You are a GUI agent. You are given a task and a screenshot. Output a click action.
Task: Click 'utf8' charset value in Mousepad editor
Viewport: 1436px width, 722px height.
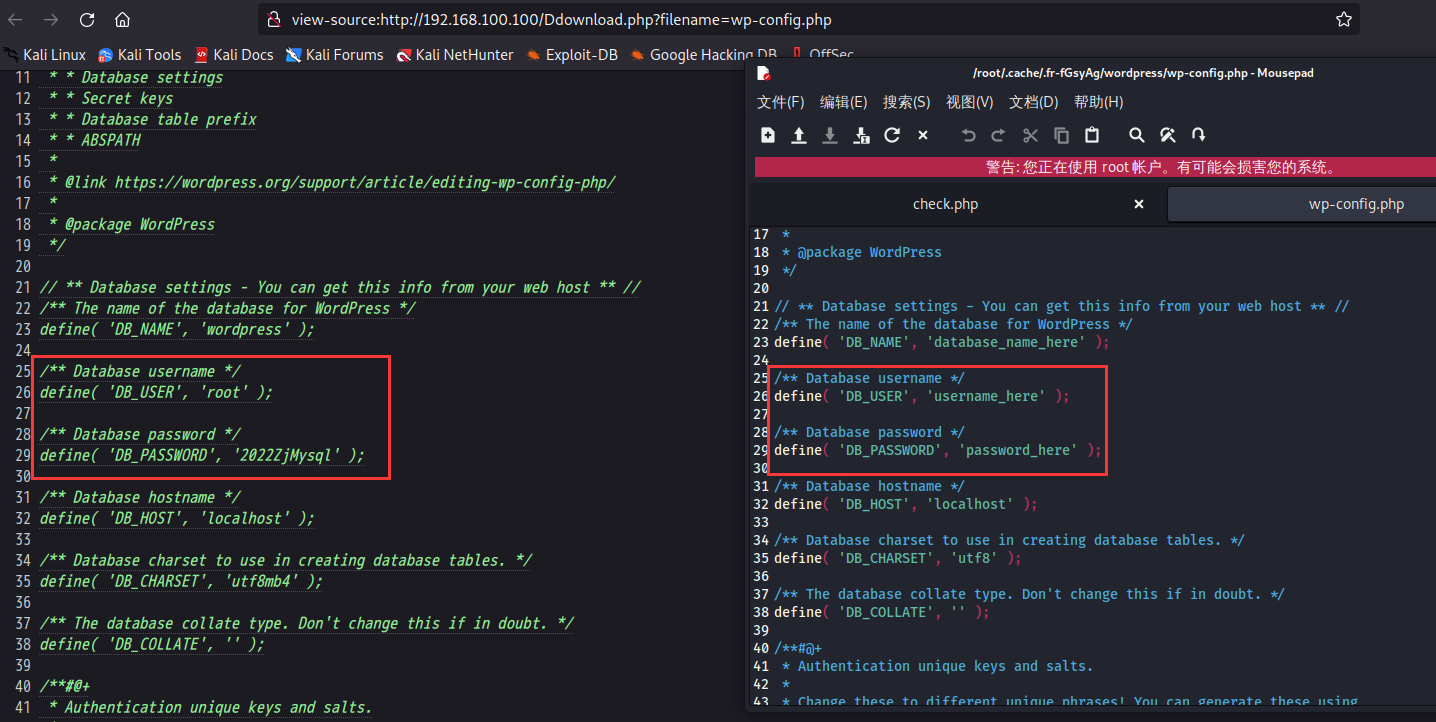pyautogui.click(x=986, y=558)
